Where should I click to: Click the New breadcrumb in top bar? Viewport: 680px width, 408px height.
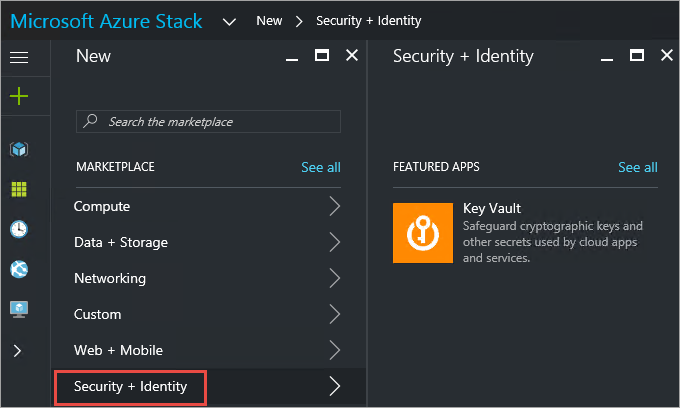pos(268,21)
